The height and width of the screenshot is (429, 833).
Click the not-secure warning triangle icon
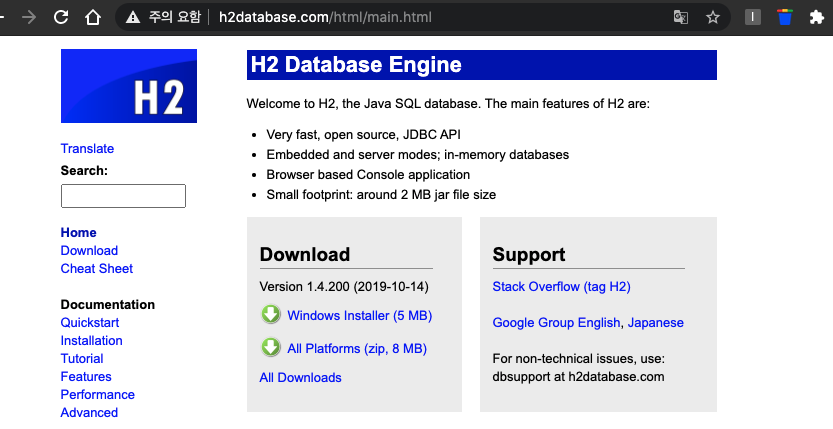pyautogui.click(x=133, y=18)
